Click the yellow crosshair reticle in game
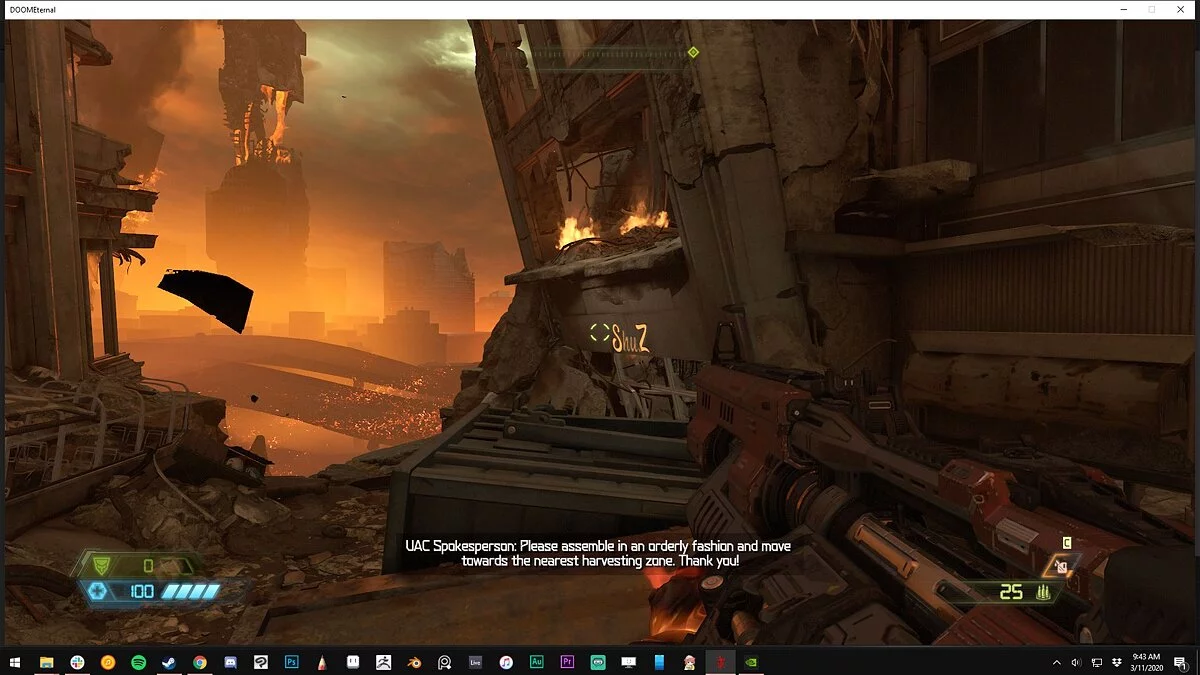Screen dimensions: 1200x675 click(599, 334)
